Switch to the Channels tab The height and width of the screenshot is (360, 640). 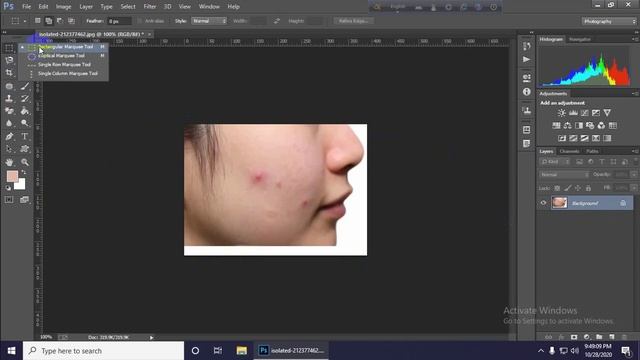569,151
